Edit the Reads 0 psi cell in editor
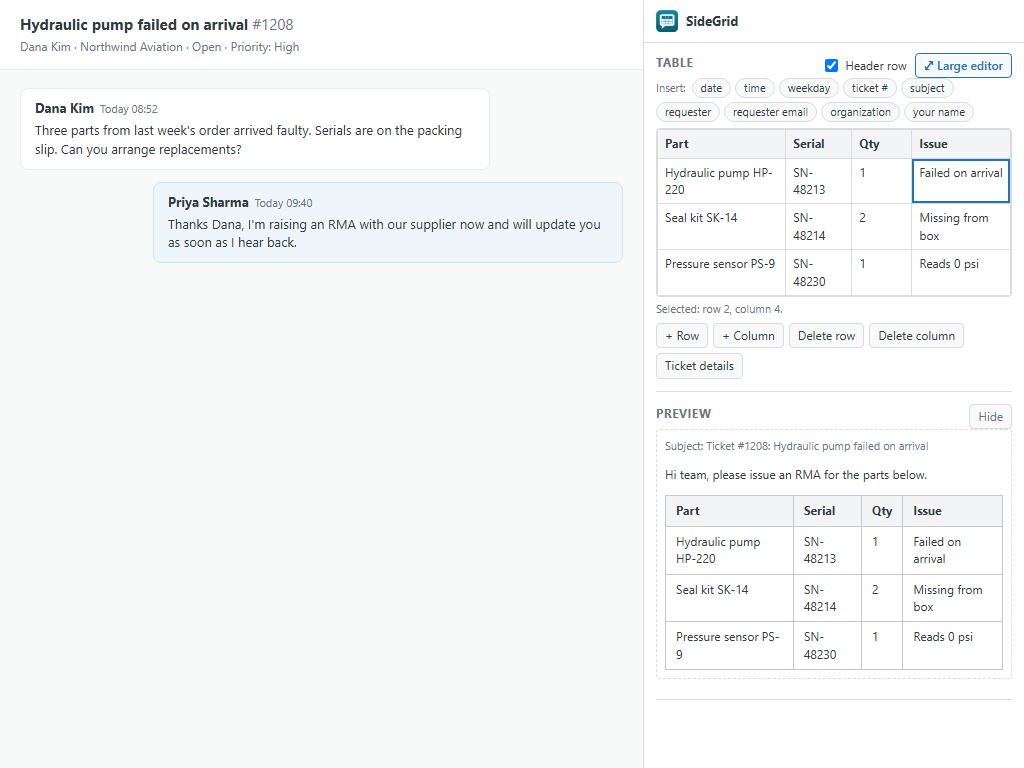This screenshot has height=768, width=1024. point(961,272)
